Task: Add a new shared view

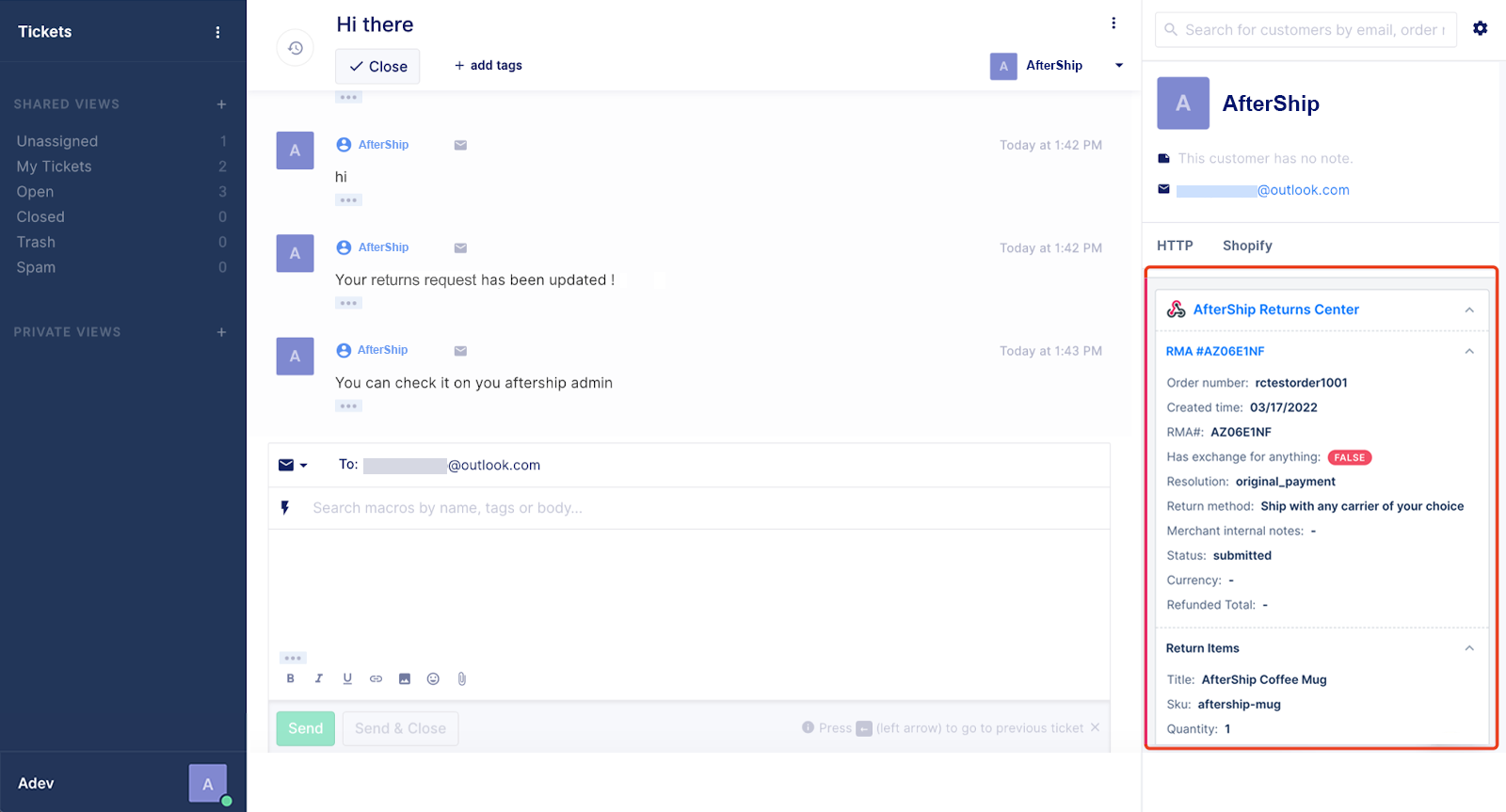Action: [221, 104]
